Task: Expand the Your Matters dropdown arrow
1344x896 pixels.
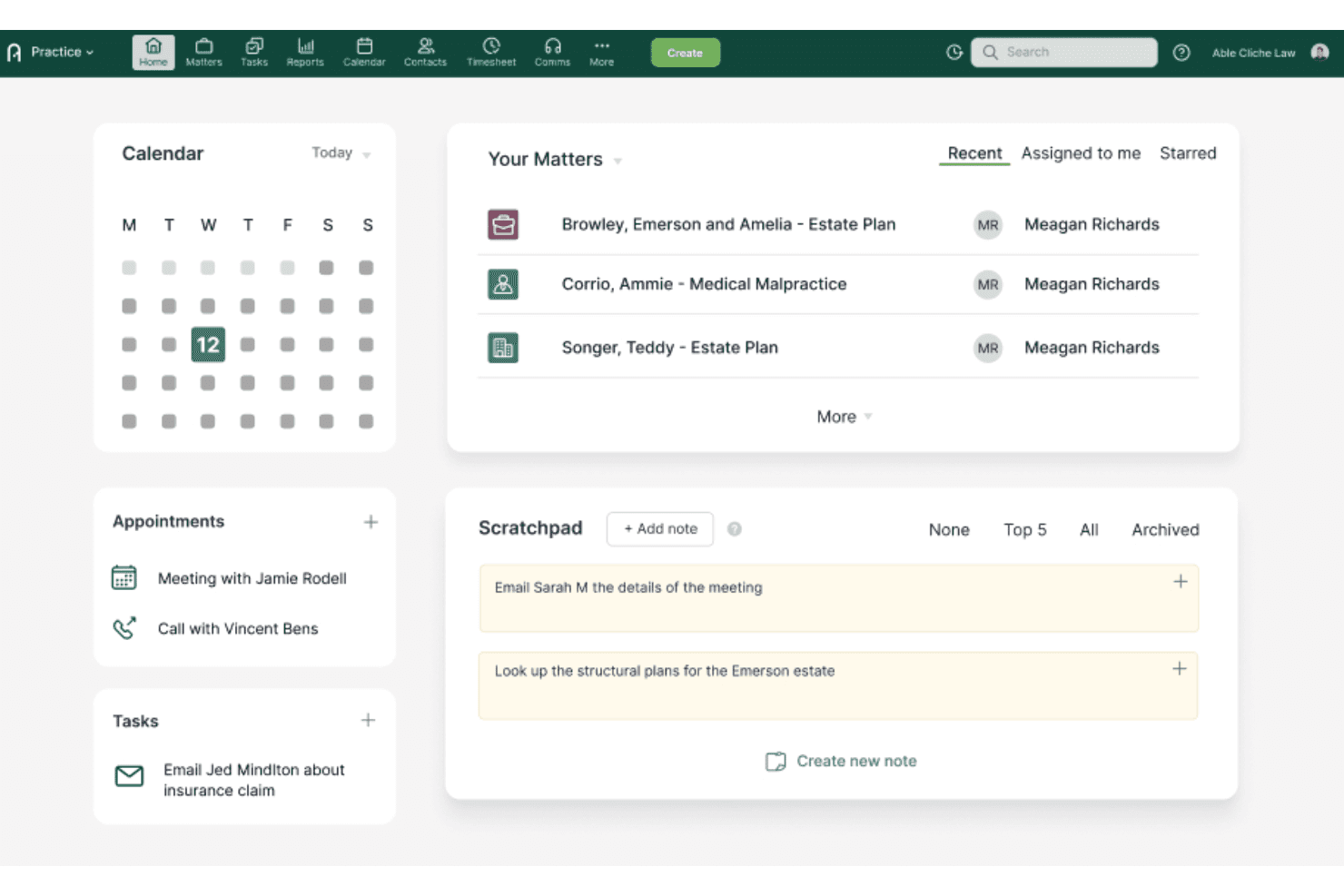Action: pyautogui.click(x=618, y=161)
